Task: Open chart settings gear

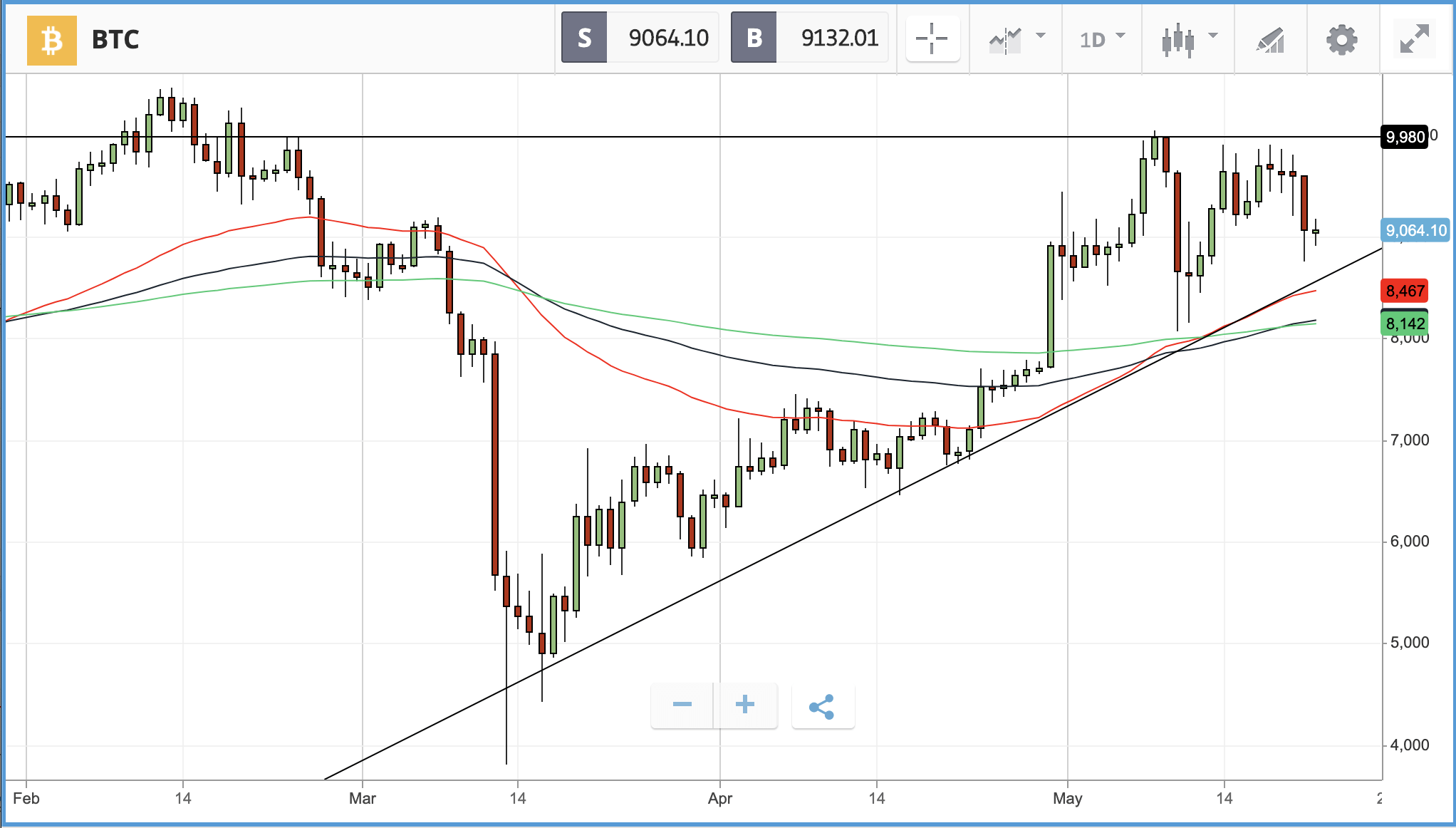Action: 1342,40
